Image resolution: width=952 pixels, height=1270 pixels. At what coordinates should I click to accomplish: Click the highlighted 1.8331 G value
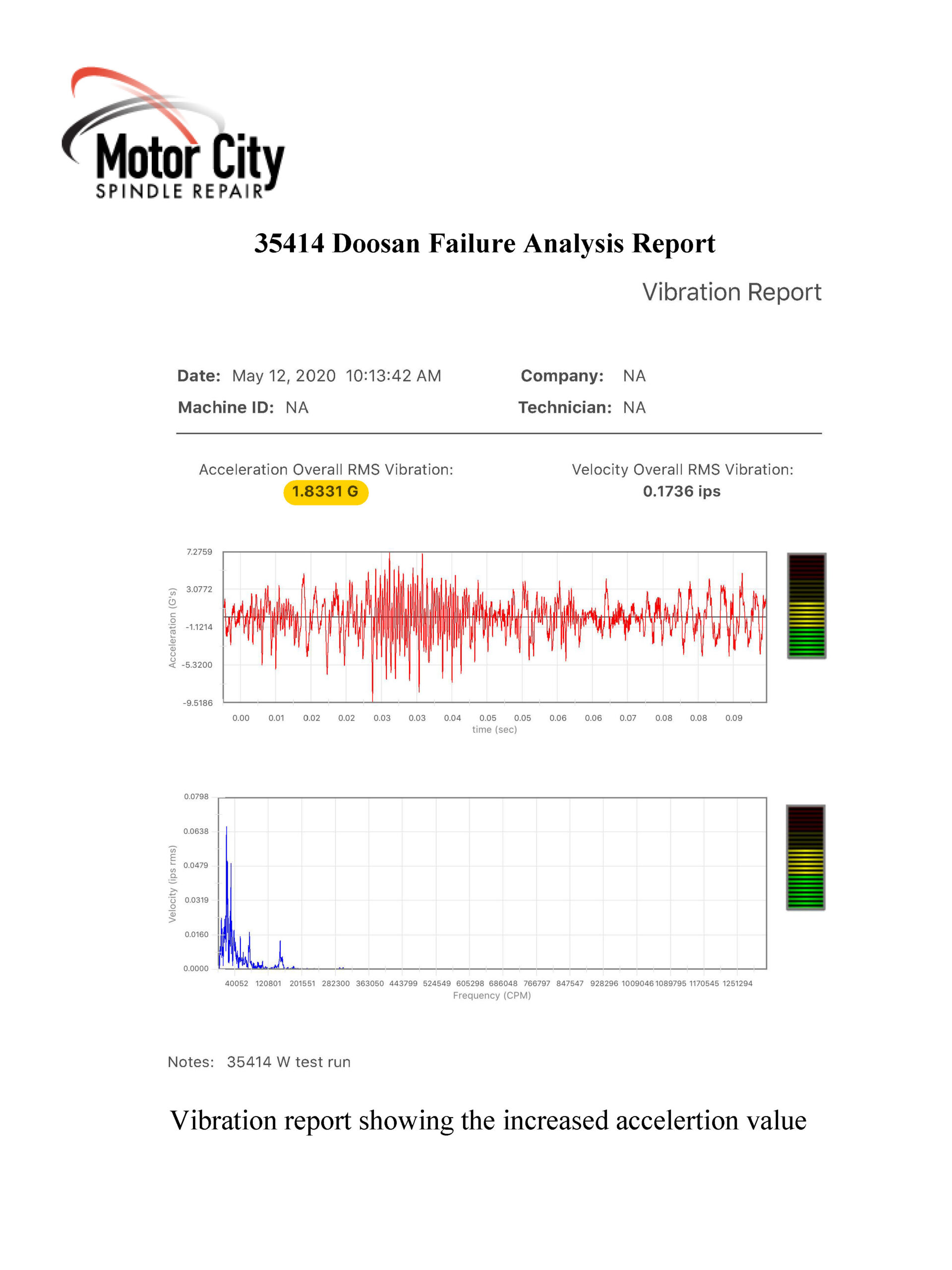(x=325, y=492)
